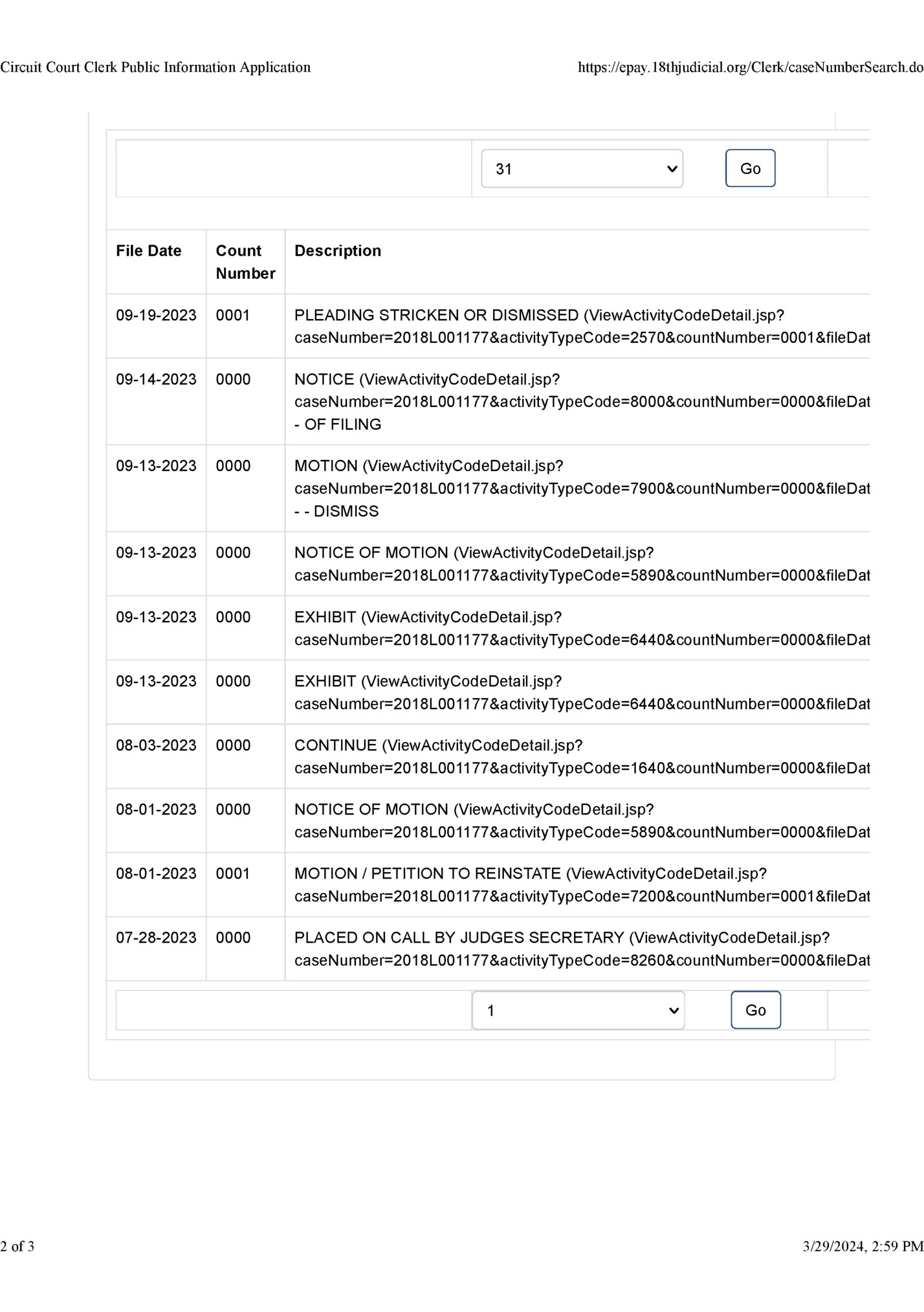The height and width of the screenshot is (1312, 924).
Task: Select the 07-28-2023 file date cell
Action: [x=156, y=937]
